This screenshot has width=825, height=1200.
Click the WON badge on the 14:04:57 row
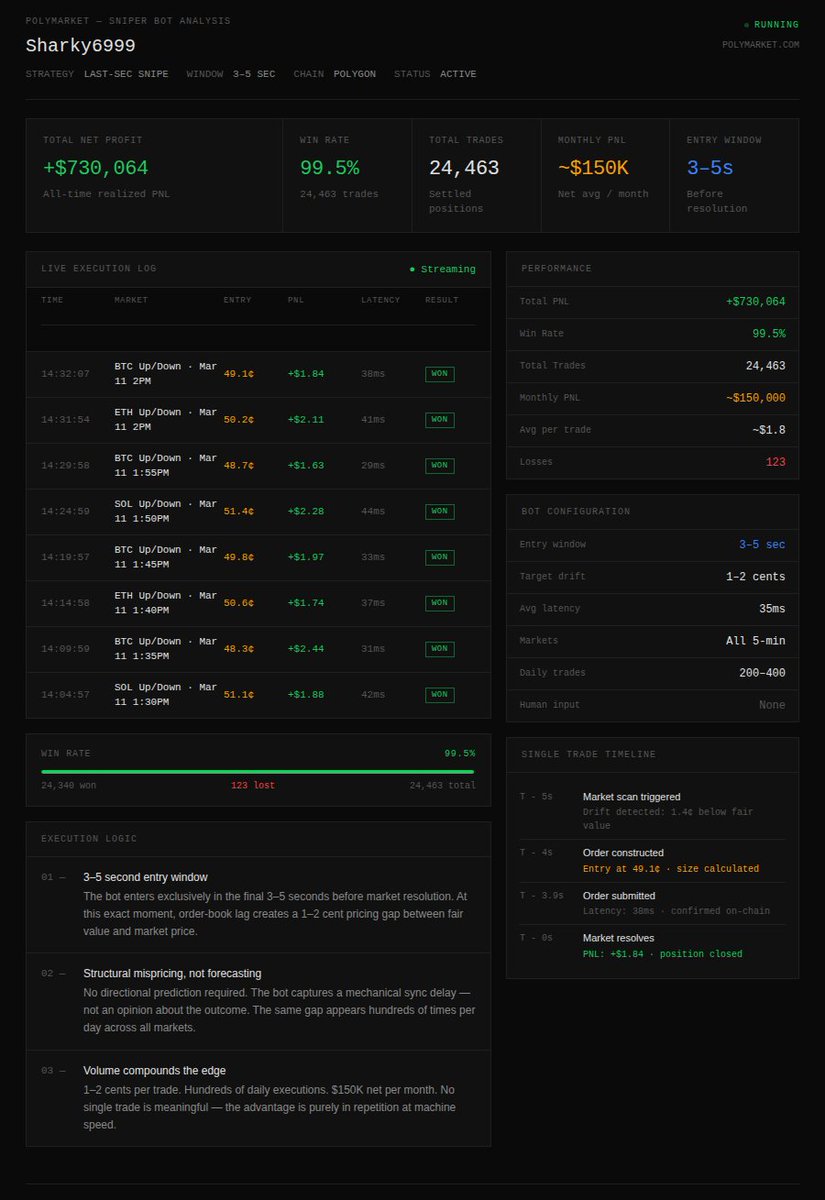(x=440, y=695)
